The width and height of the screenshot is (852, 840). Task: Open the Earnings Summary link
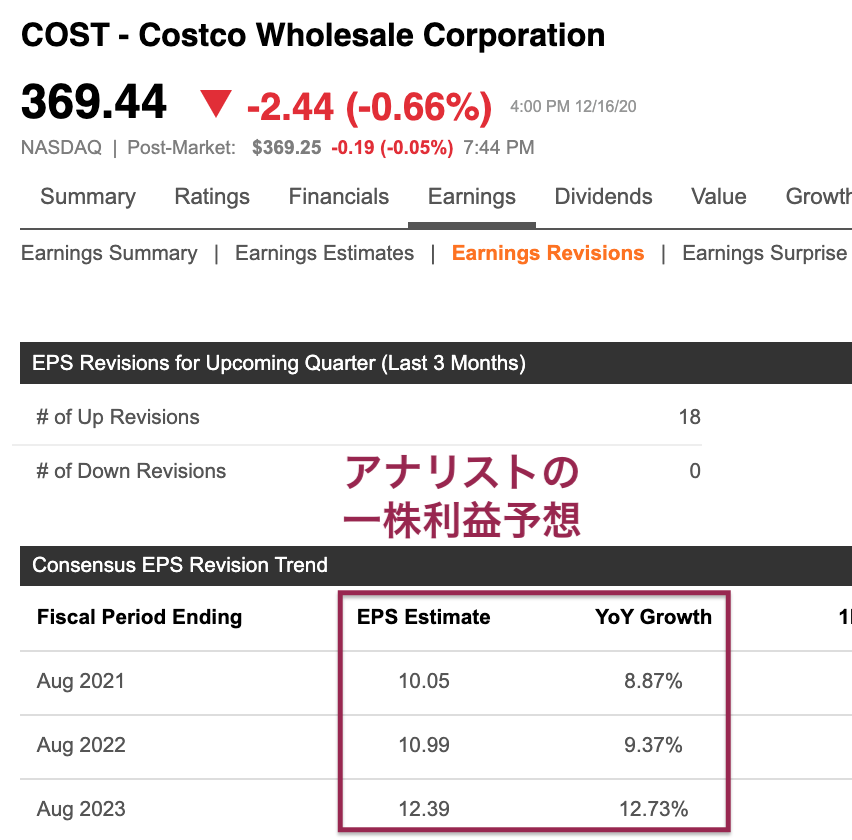(109, 253)
